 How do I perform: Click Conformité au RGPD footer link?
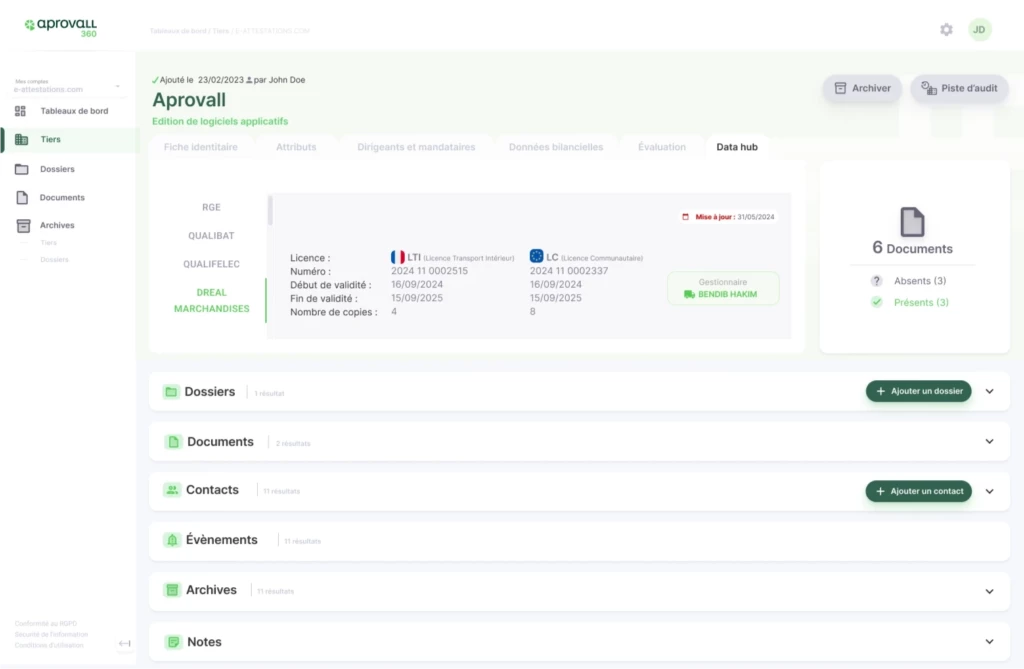(46, 624)
